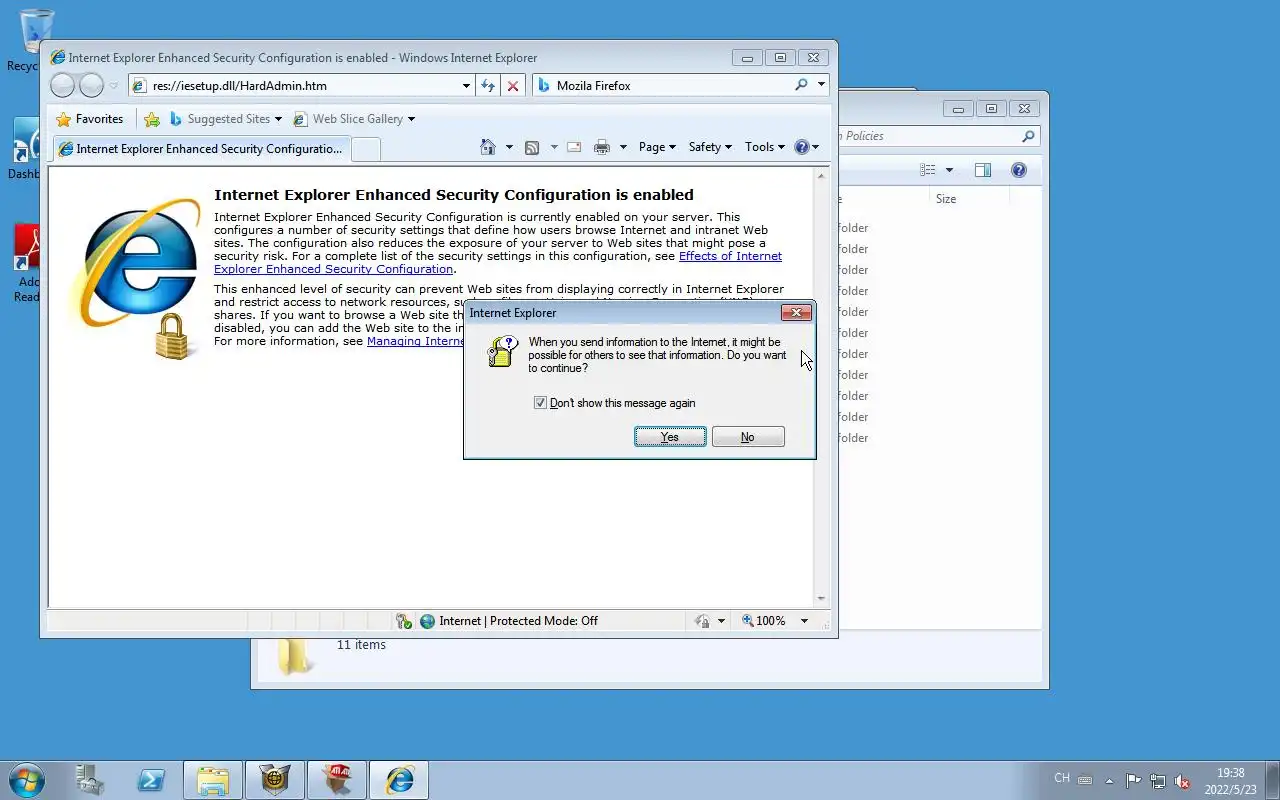Click the Help icon in Explorer window
1280x800 pixels.
pyautogui.click(x=1019, y=170)
